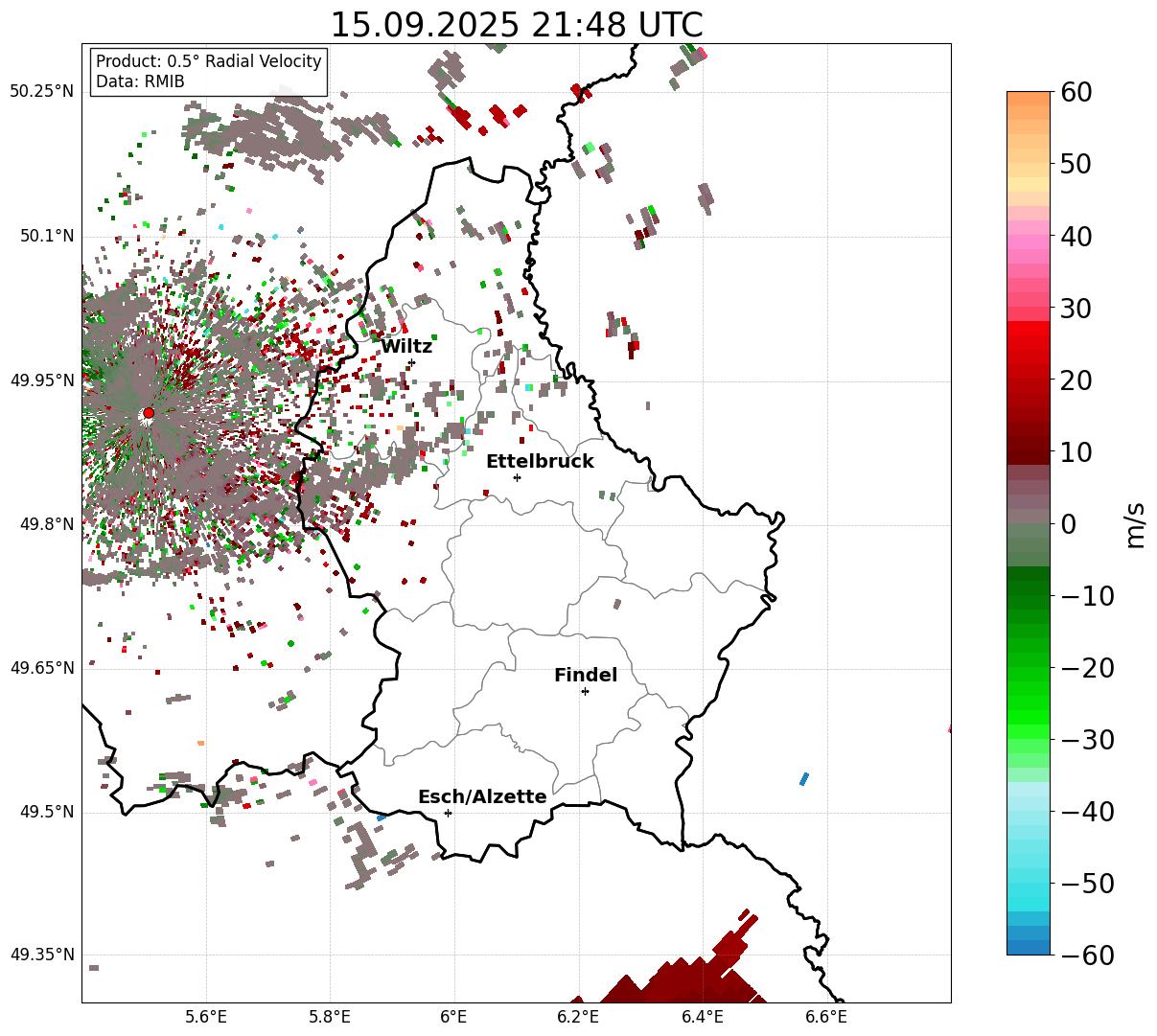Click the colorbar tick label −50
The image size is (1157, 1036).
(1088, 884)
